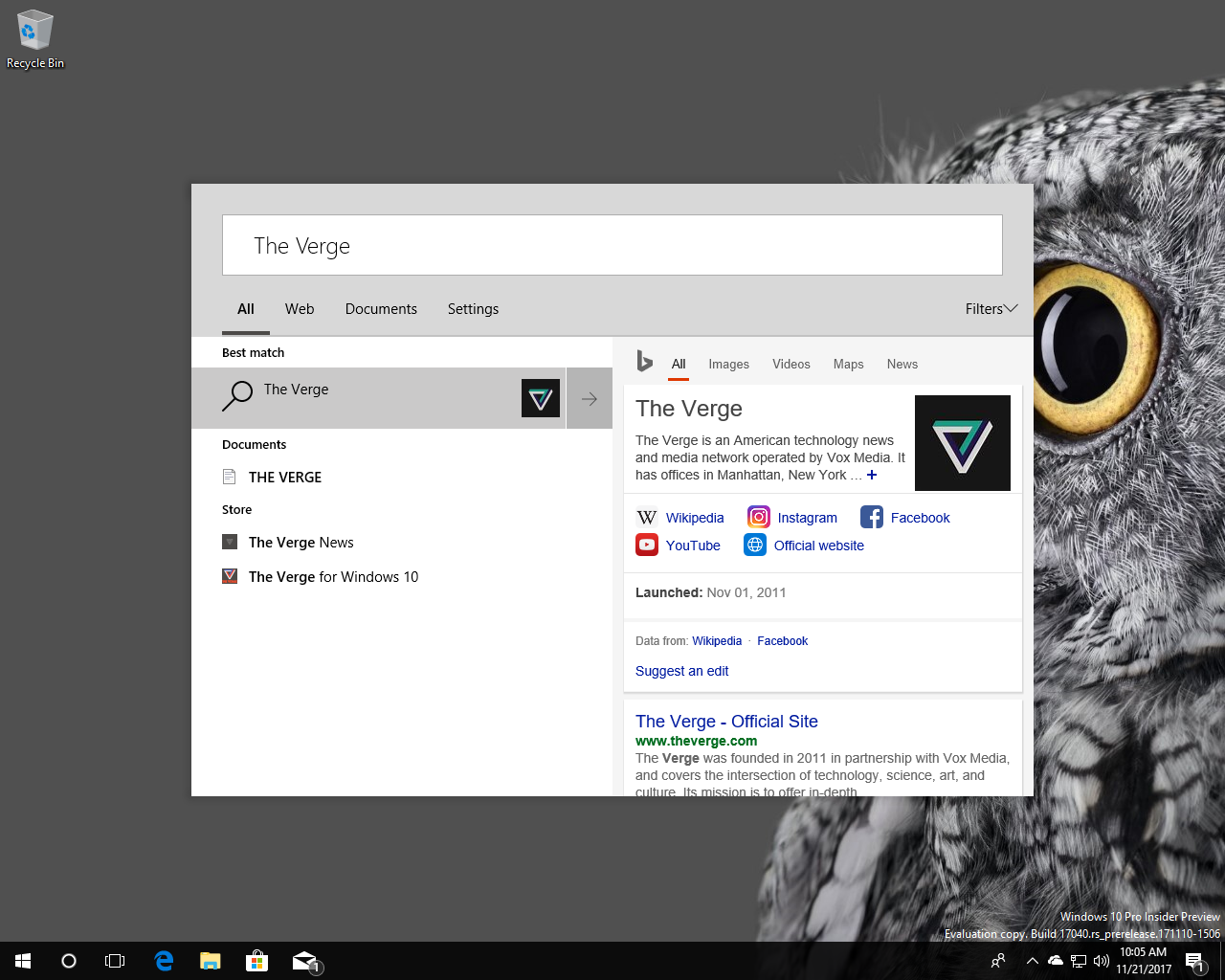Launch Microsoft Edge from taskbar

164,961
